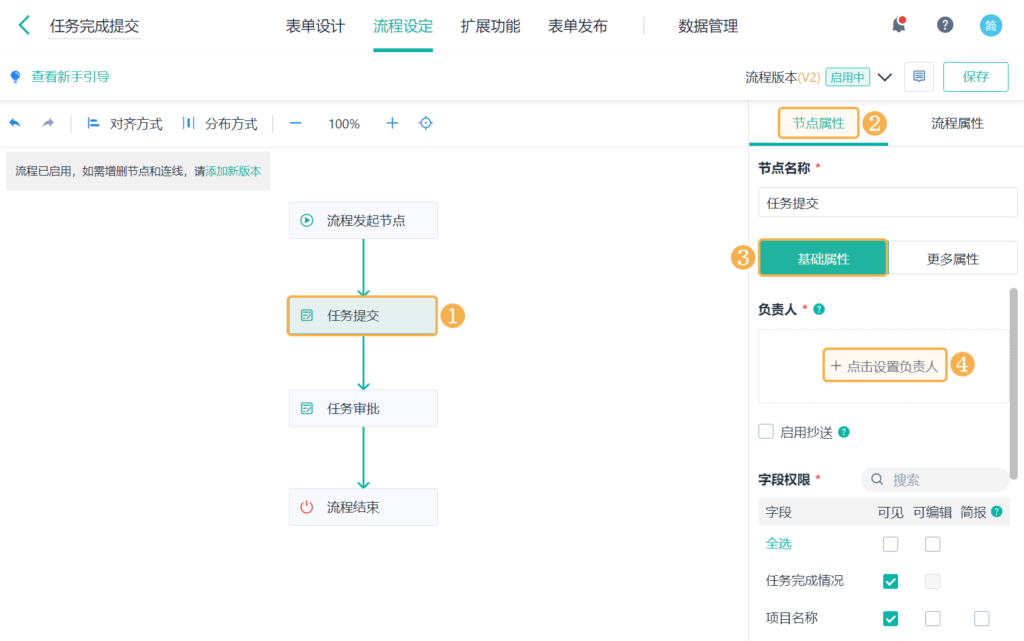Viewport: 1024px width, 641px height.
Task: Click the 简 avatar icon
Action: coord(990,24)
